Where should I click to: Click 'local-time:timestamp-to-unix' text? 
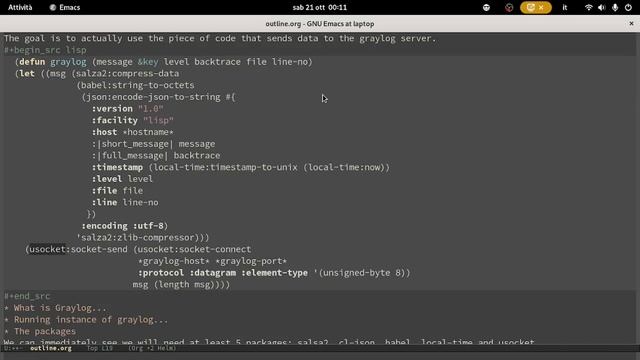tap(226, 167)
